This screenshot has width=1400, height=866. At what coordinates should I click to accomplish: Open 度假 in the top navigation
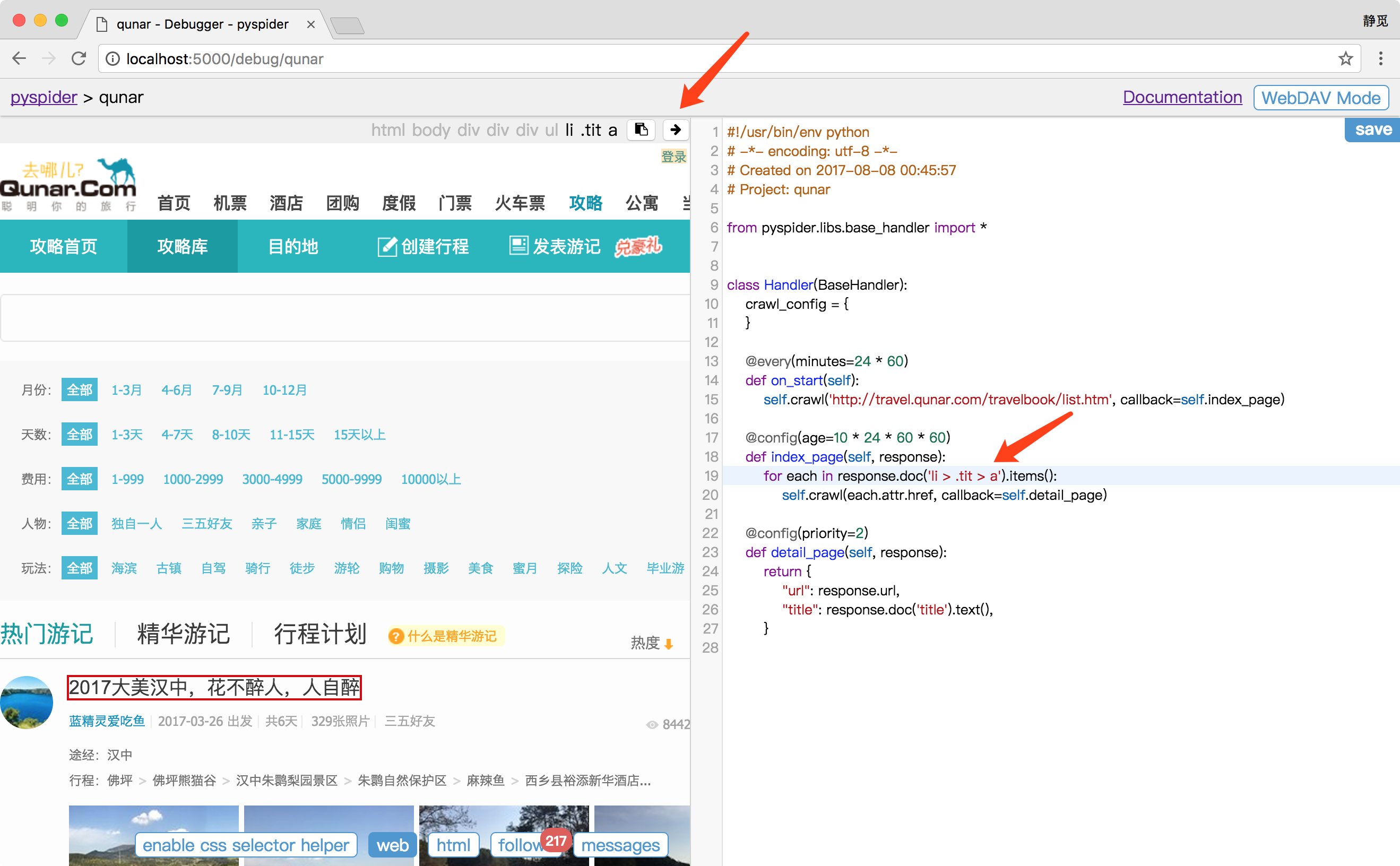tap(399, 203)
